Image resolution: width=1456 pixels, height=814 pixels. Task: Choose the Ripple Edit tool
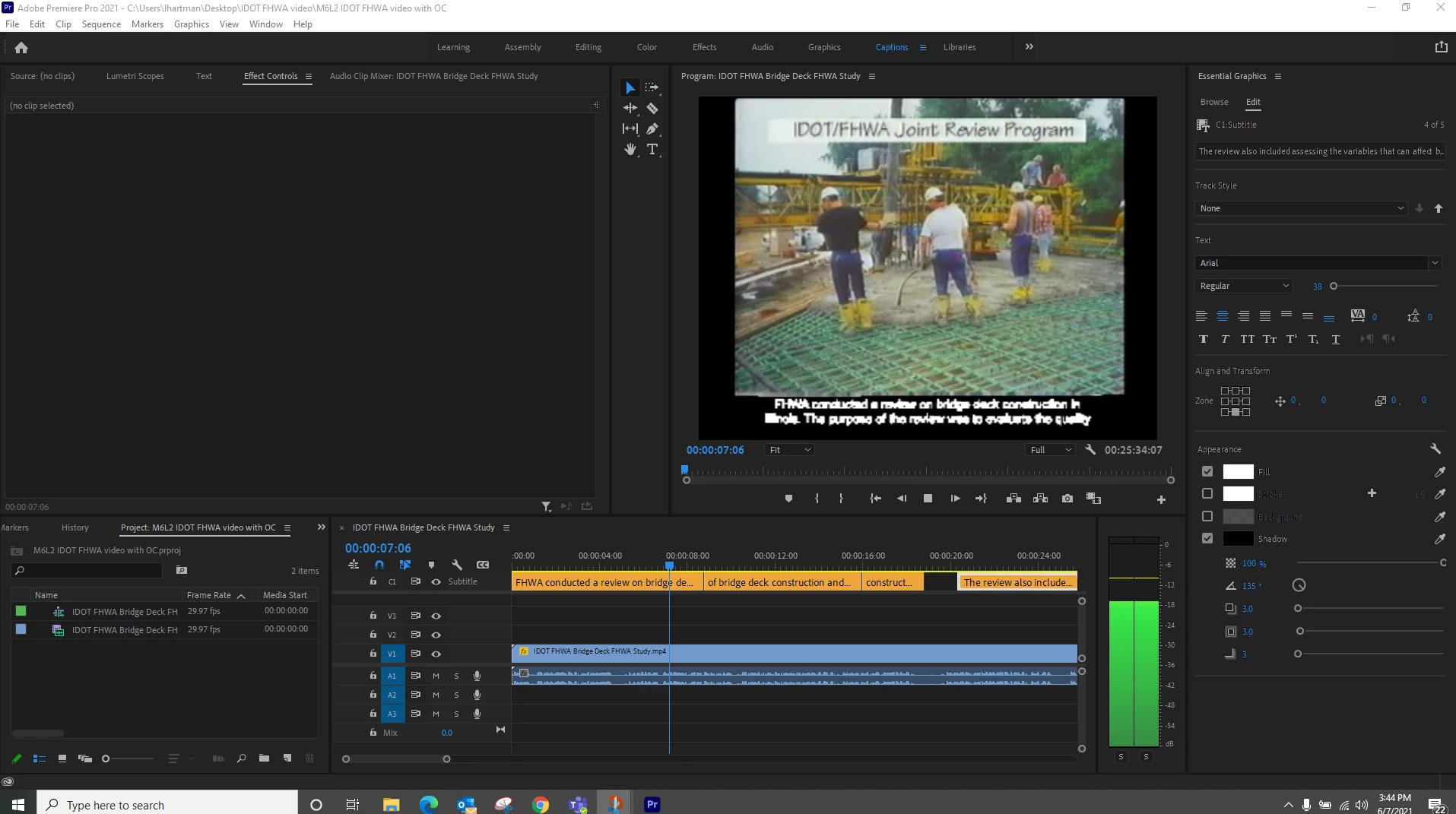(x=630, y=108)
